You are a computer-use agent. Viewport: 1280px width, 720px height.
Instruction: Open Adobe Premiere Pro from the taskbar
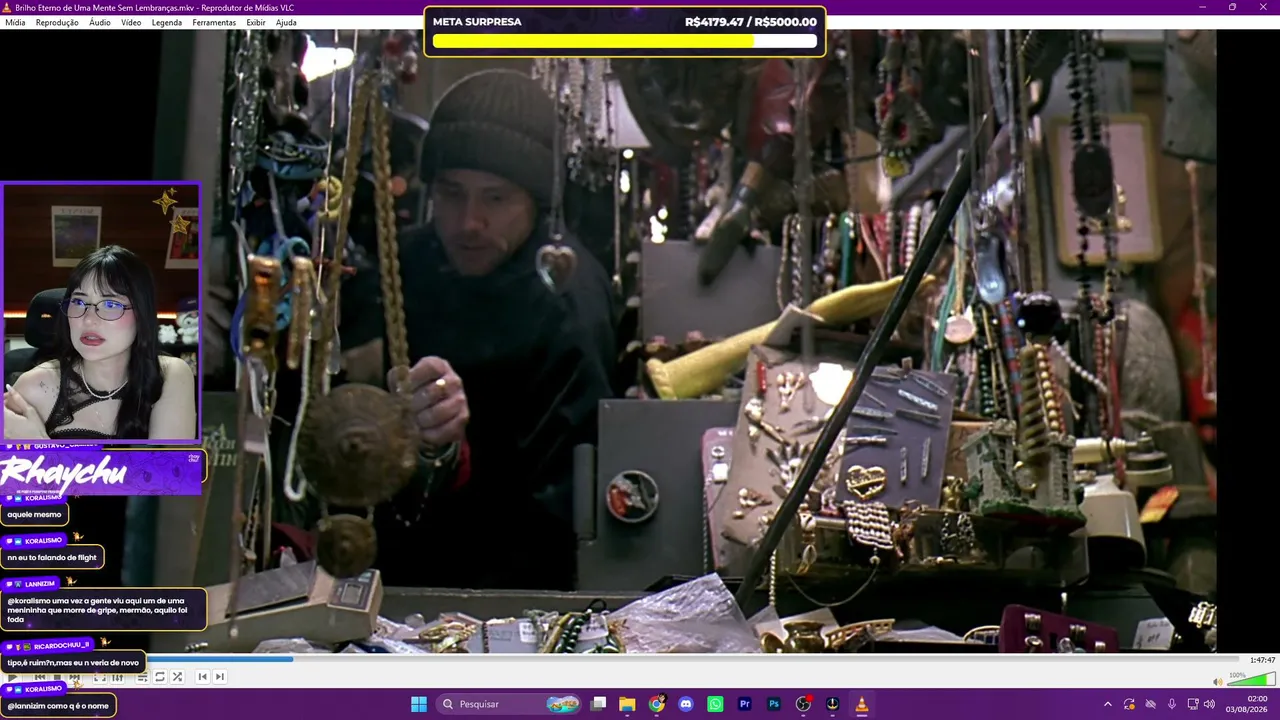744,704
